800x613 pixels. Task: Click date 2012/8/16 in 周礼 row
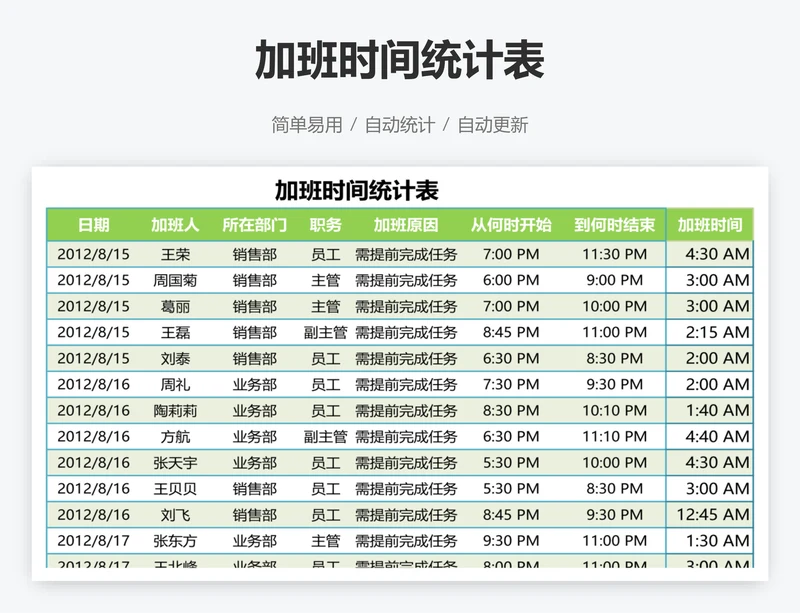pyautogui.click(x=93, y=384)
